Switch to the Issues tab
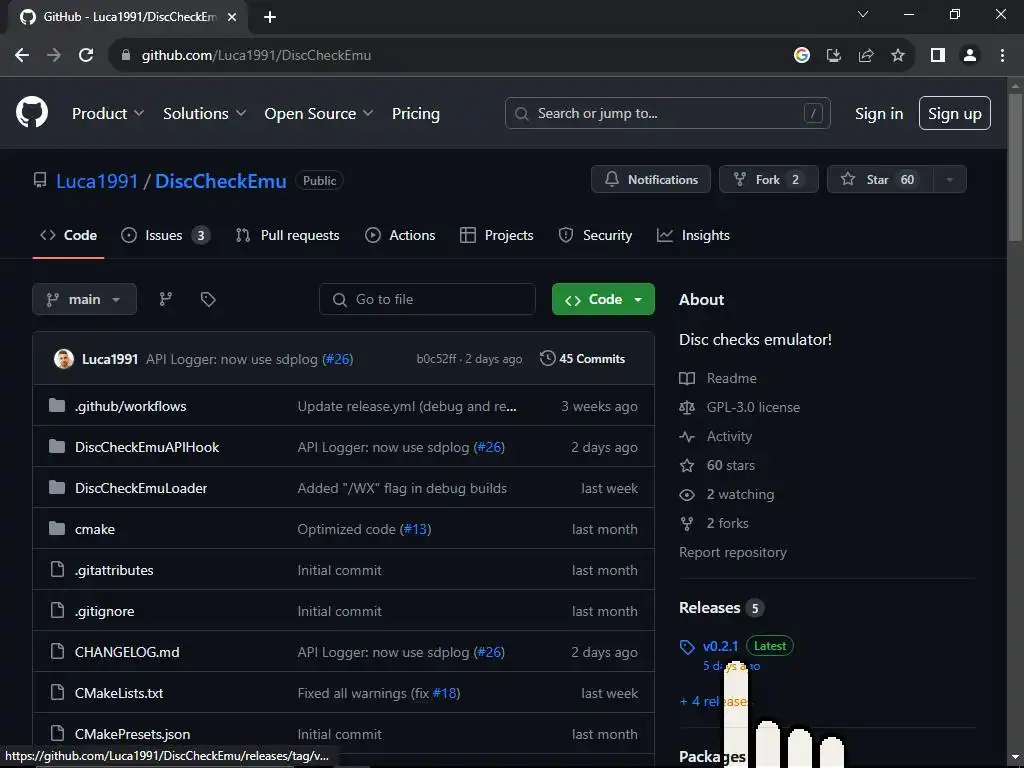 [x=165, y=235]
